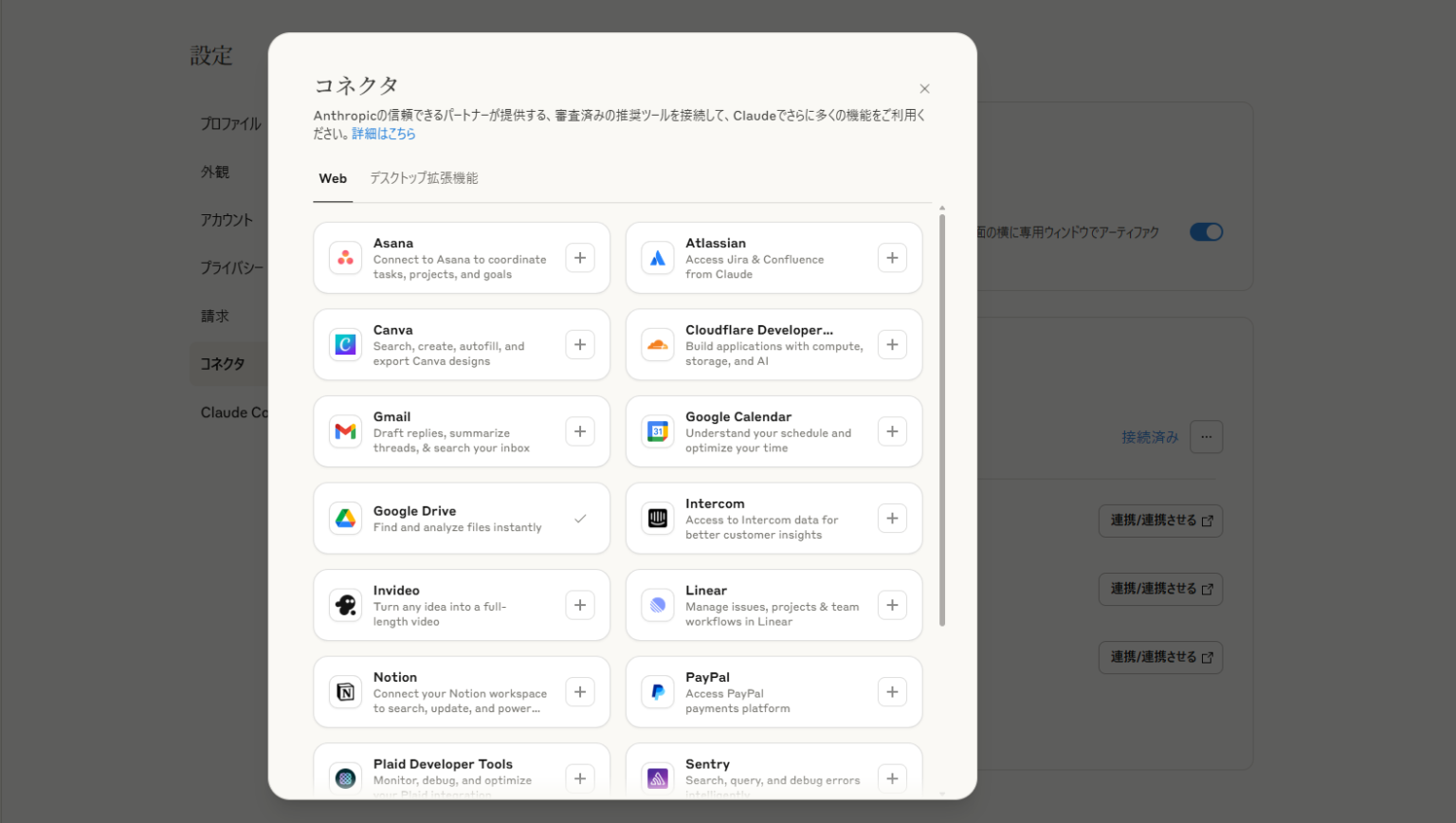Open the プロファイル settings section
1456x823 pixels.
click(230, 123)
